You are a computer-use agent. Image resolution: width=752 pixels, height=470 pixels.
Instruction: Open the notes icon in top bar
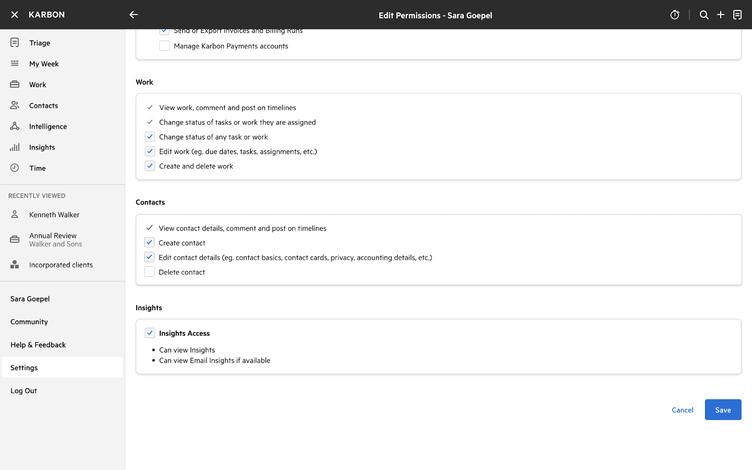737,15
